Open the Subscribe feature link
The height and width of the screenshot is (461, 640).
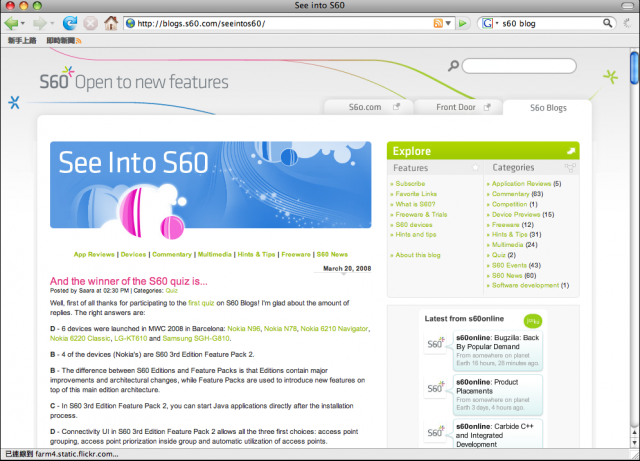coord(410,184)
